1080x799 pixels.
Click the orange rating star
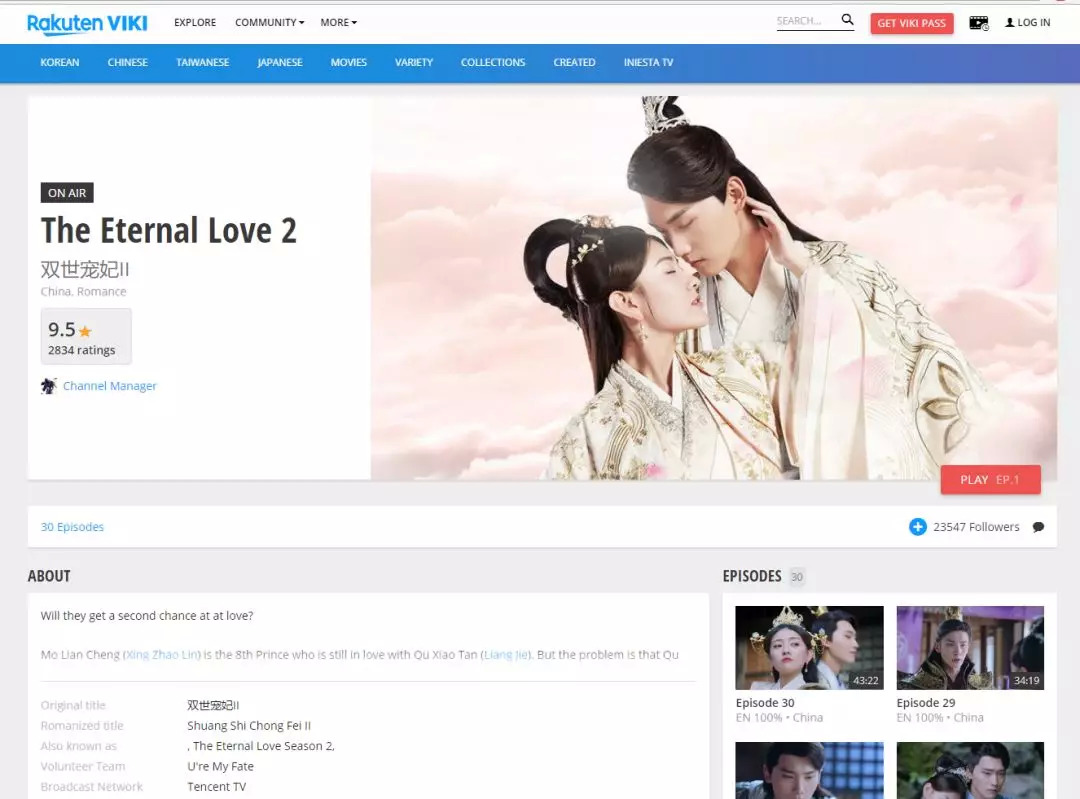pyautogui.click(x=85, y=331)
